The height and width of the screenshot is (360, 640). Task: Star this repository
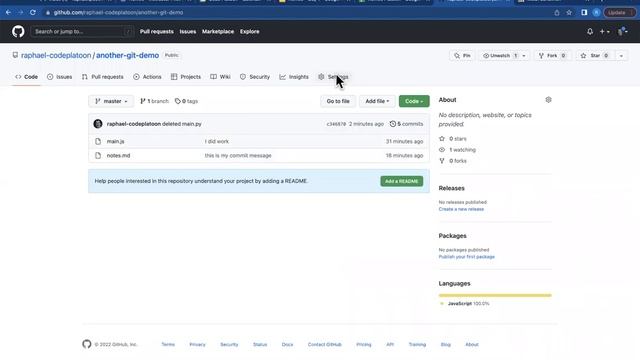pos(594,56)
